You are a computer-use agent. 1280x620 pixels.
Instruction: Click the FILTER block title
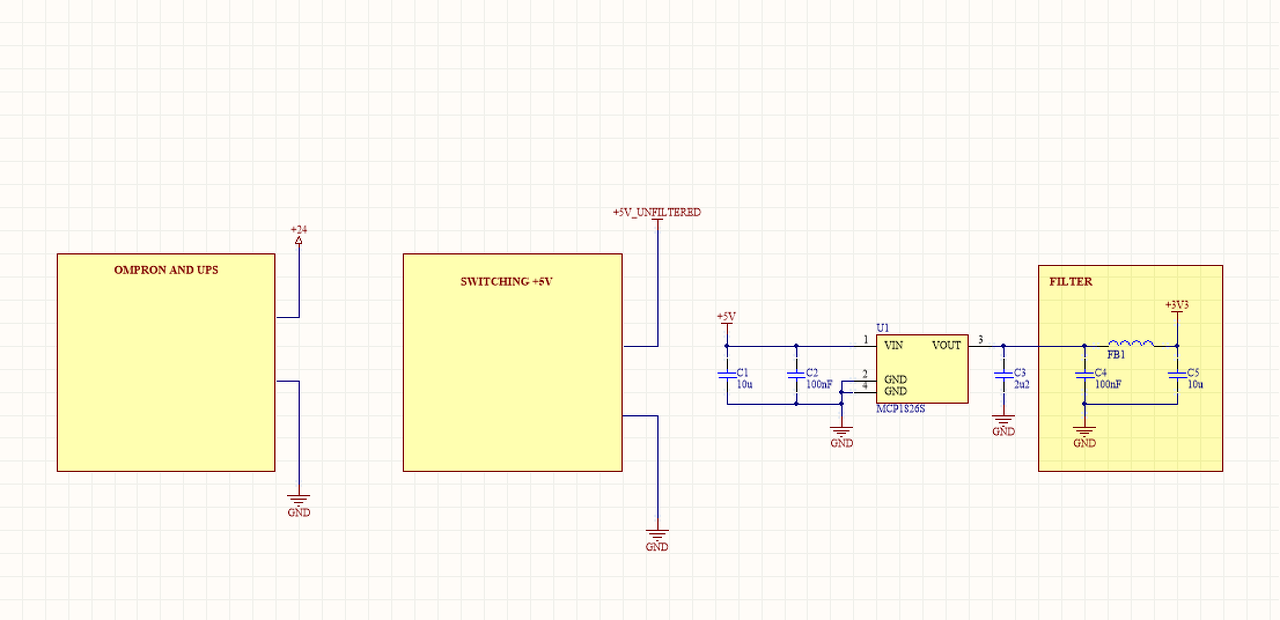[1070, 282]
